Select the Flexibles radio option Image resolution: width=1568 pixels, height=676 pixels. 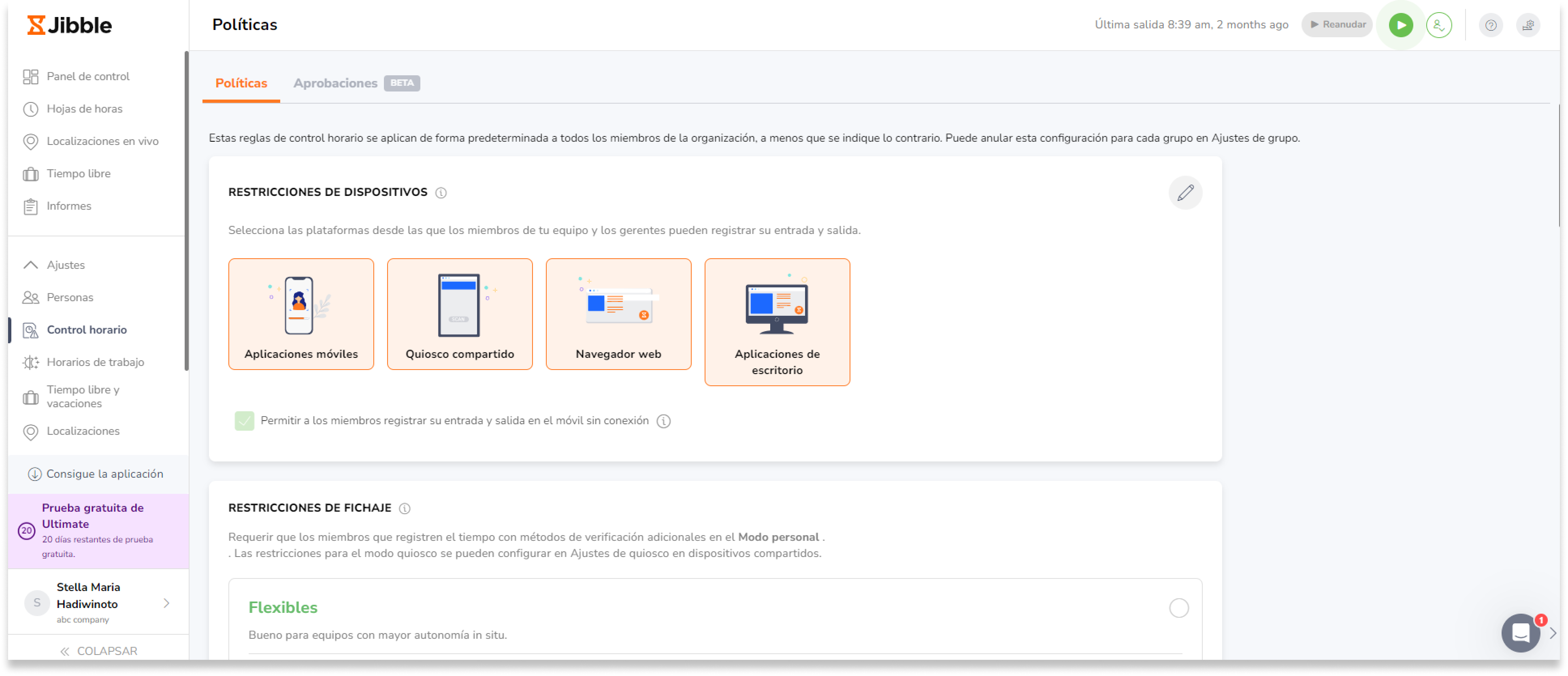coord(1178,608)
